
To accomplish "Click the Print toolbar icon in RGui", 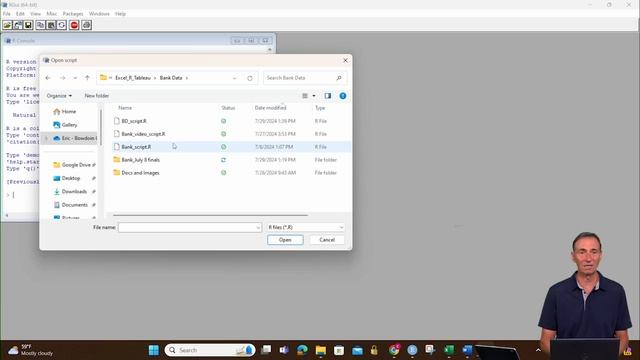I will click(86, 25).
